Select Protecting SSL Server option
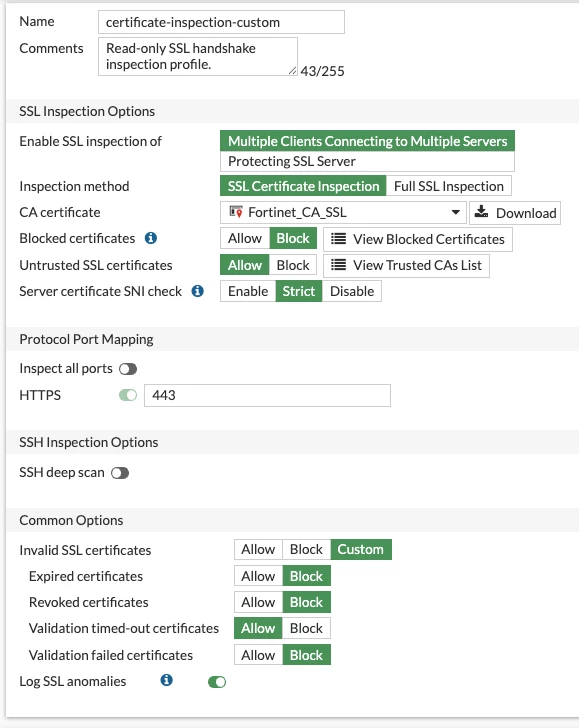Image resolution: width=579 pixels, height=728 pixels. [367, 161]
